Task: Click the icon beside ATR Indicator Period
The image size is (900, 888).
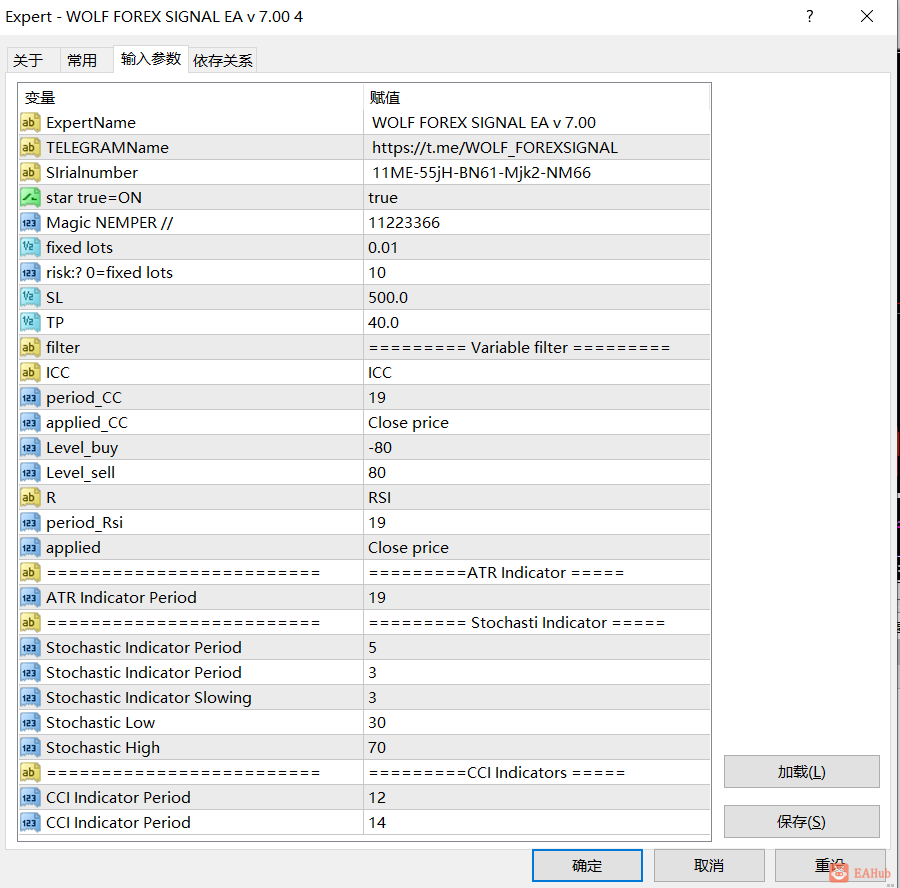Action: [30, 598]
